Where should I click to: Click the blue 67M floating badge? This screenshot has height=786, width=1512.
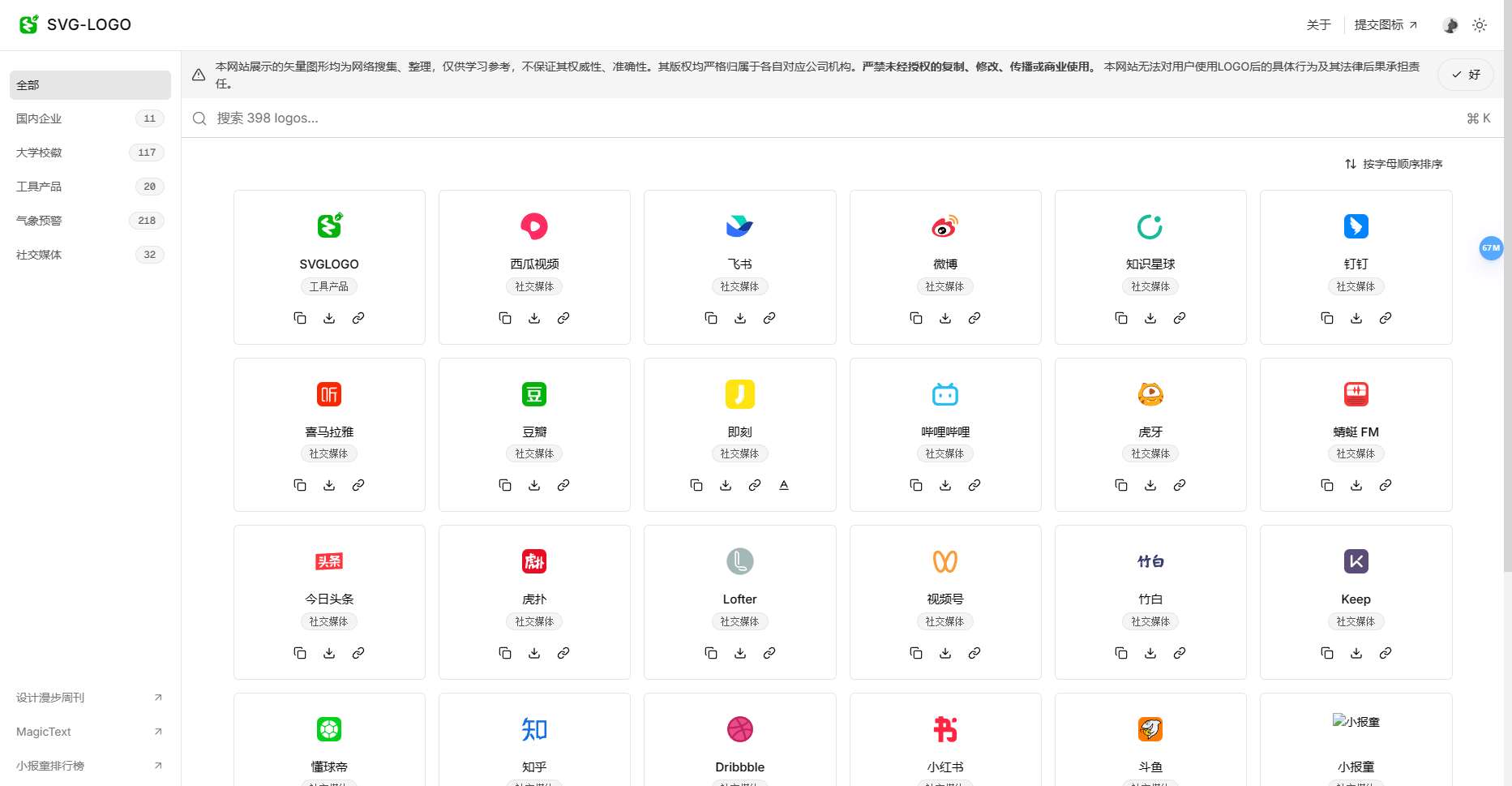1491,248
